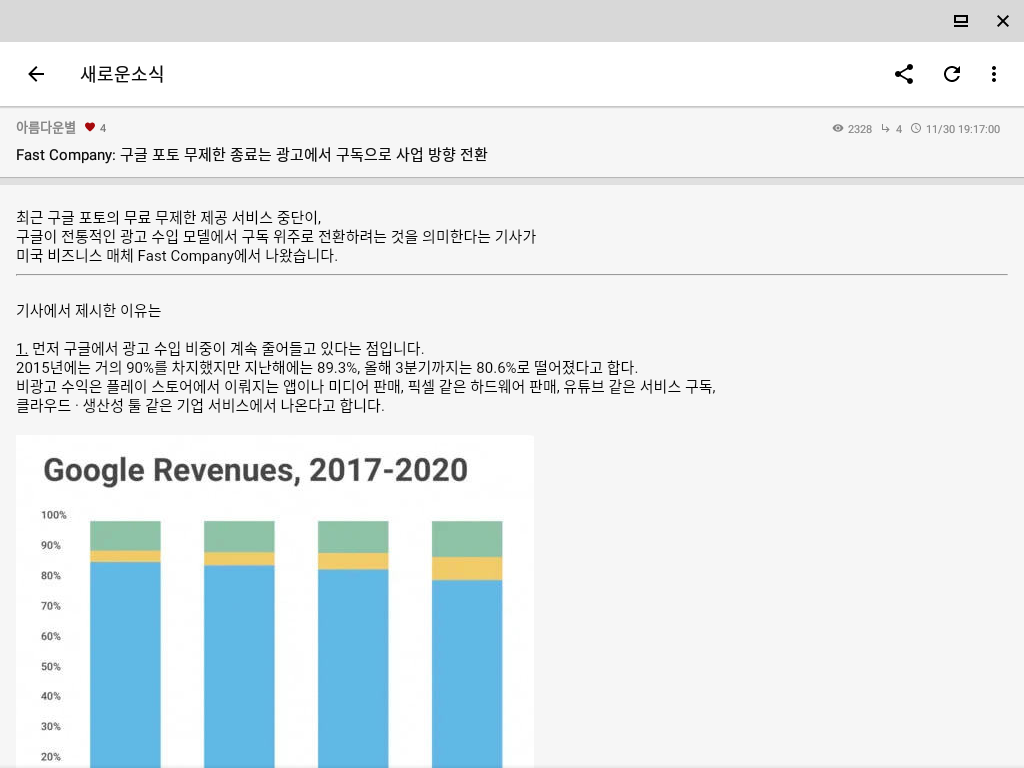Image resolution: width=1024 pixels, height=768 pixels.
Task: Click the line beginning 클라우드 · 생산성 툴
Action: coord(200,405)
